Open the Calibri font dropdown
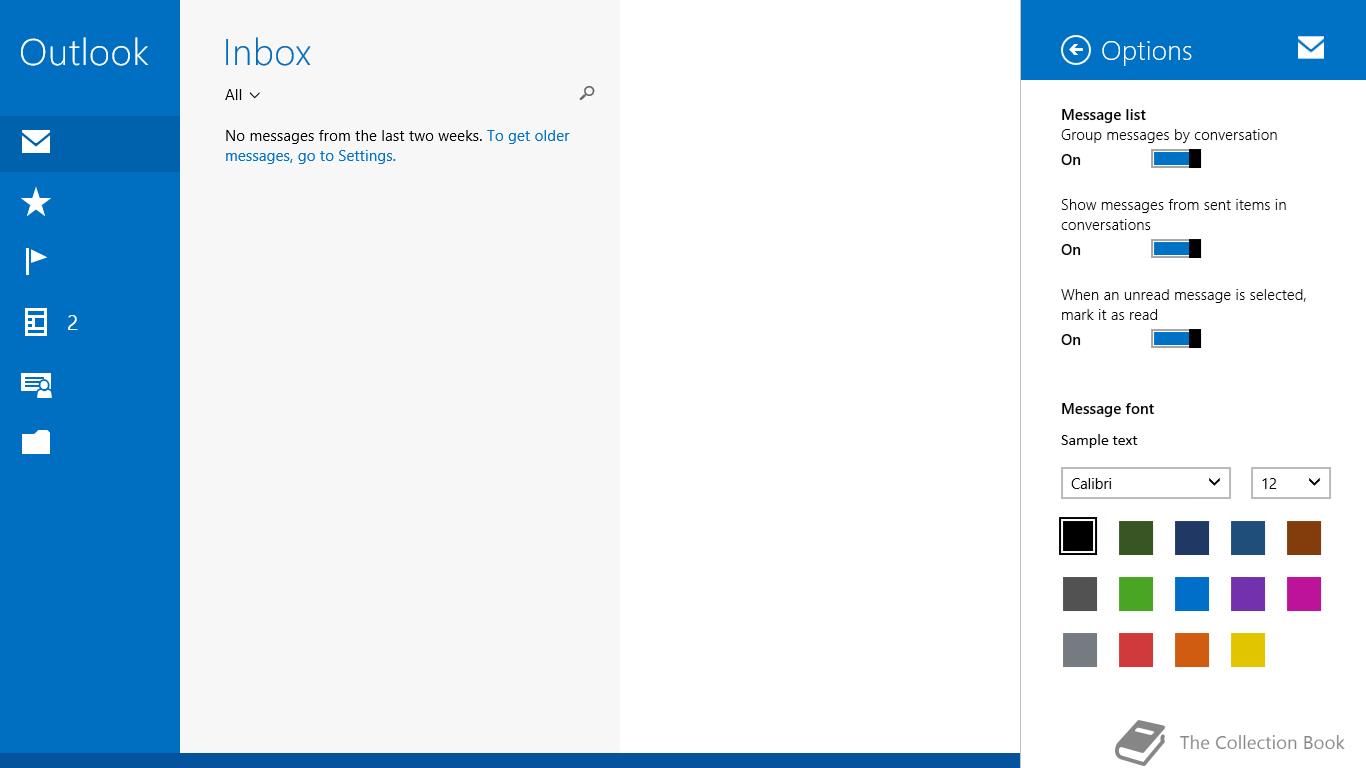Viewport: 1366px width, 768px height. pos(1146,483)
